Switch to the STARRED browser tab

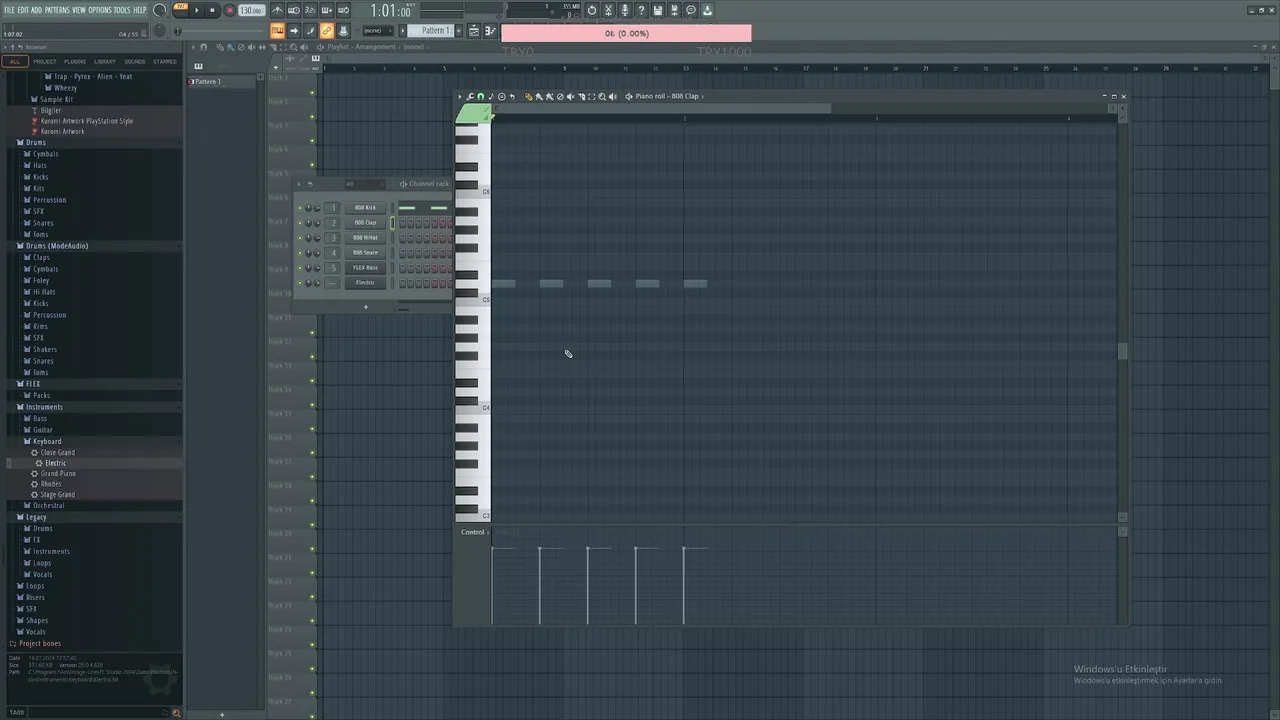(165, 61)
